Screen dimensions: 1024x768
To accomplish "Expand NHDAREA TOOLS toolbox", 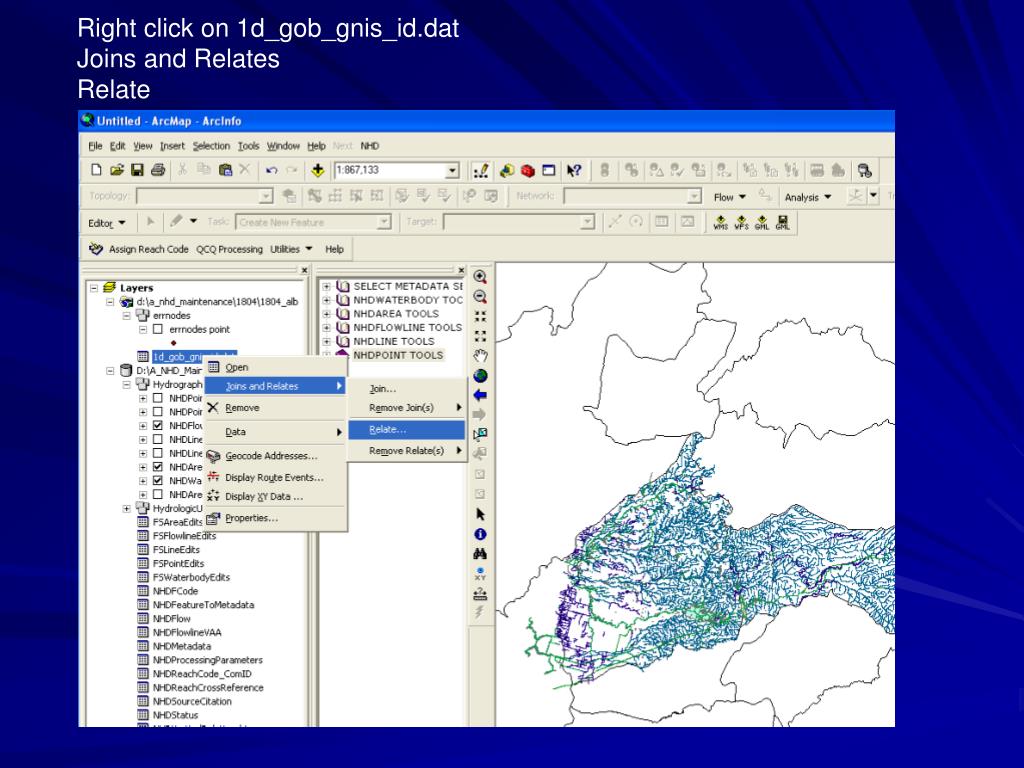I will click(326, 314).
